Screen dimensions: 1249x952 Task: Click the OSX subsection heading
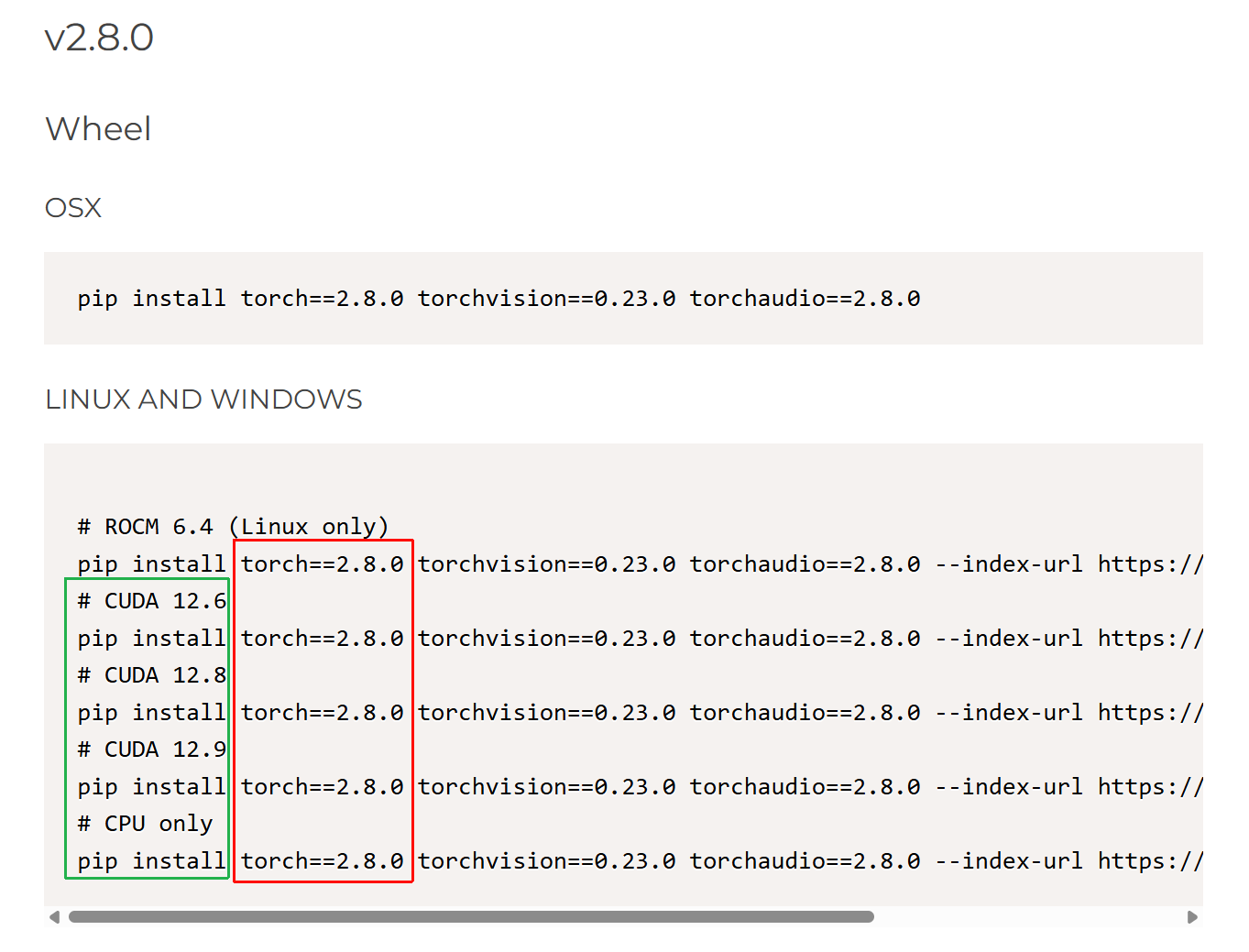73,208
